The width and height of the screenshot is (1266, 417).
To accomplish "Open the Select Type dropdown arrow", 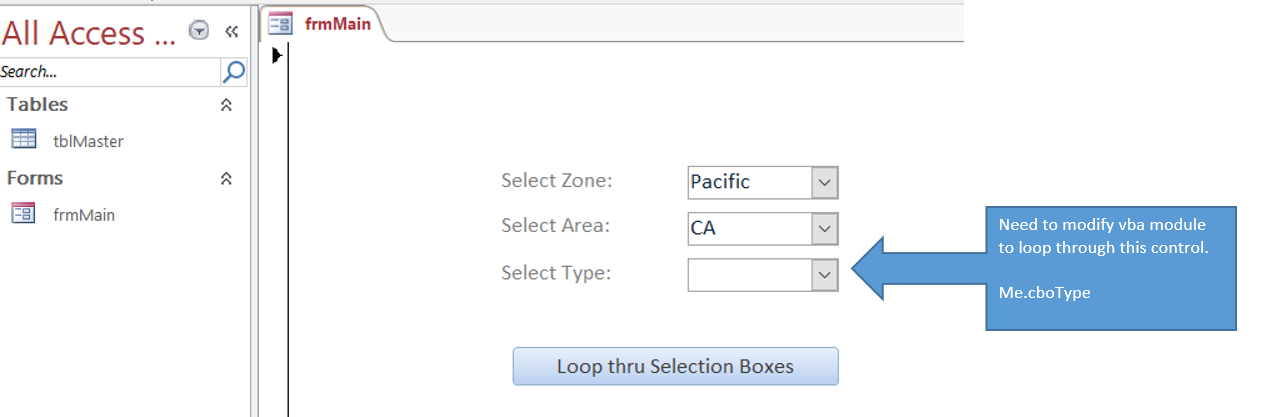I will 824,274.
